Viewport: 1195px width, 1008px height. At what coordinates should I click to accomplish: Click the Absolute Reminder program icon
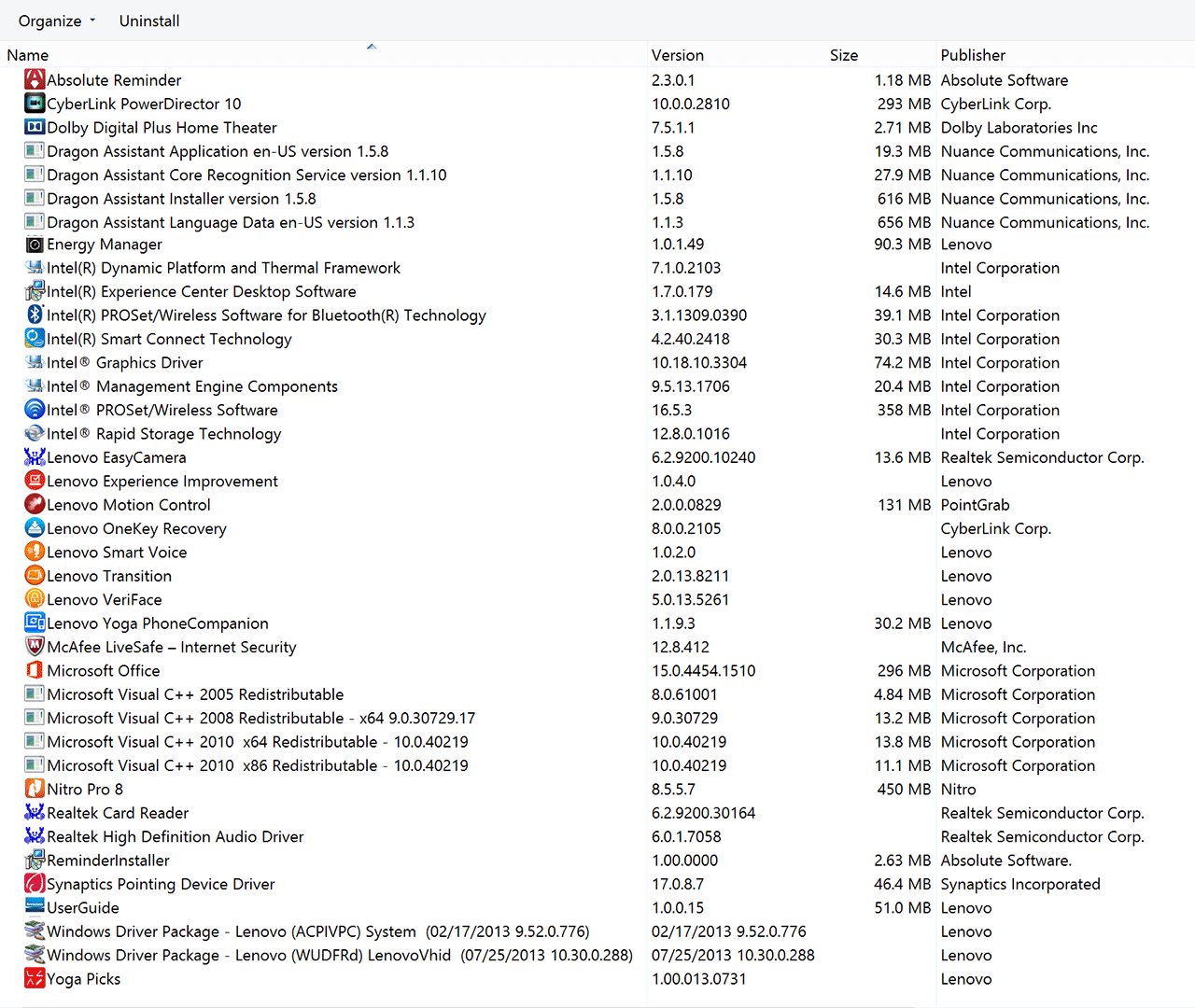pyautogui.click(x=35, y=80)
